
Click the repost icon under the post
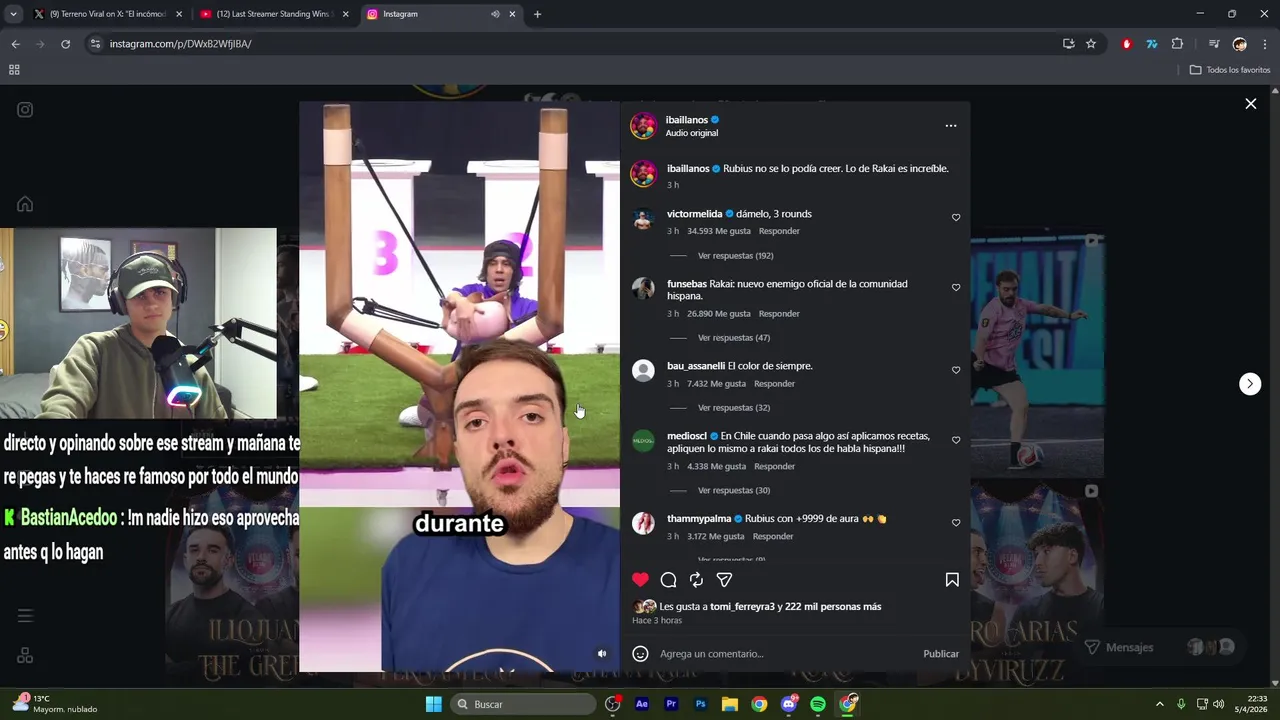[x=697, y=580]
